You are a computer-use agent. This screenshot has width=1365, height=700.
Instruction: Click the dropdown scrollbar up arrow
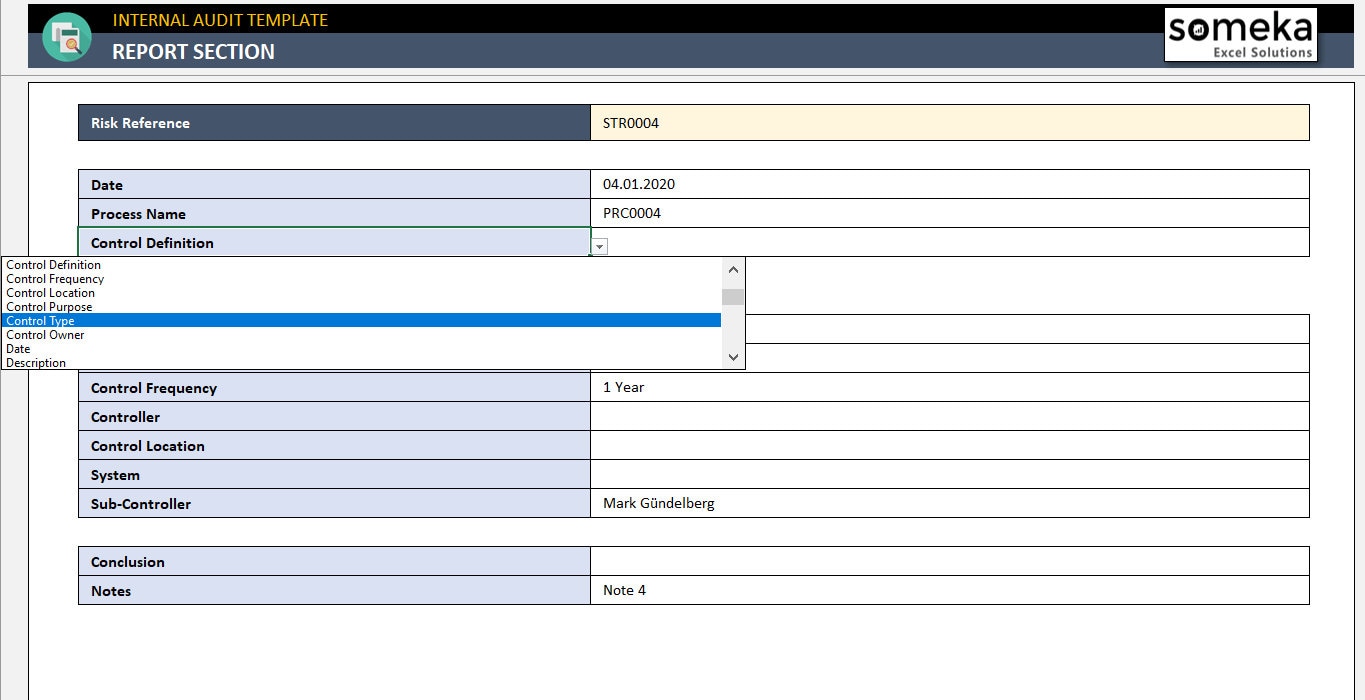click(733, 269)
